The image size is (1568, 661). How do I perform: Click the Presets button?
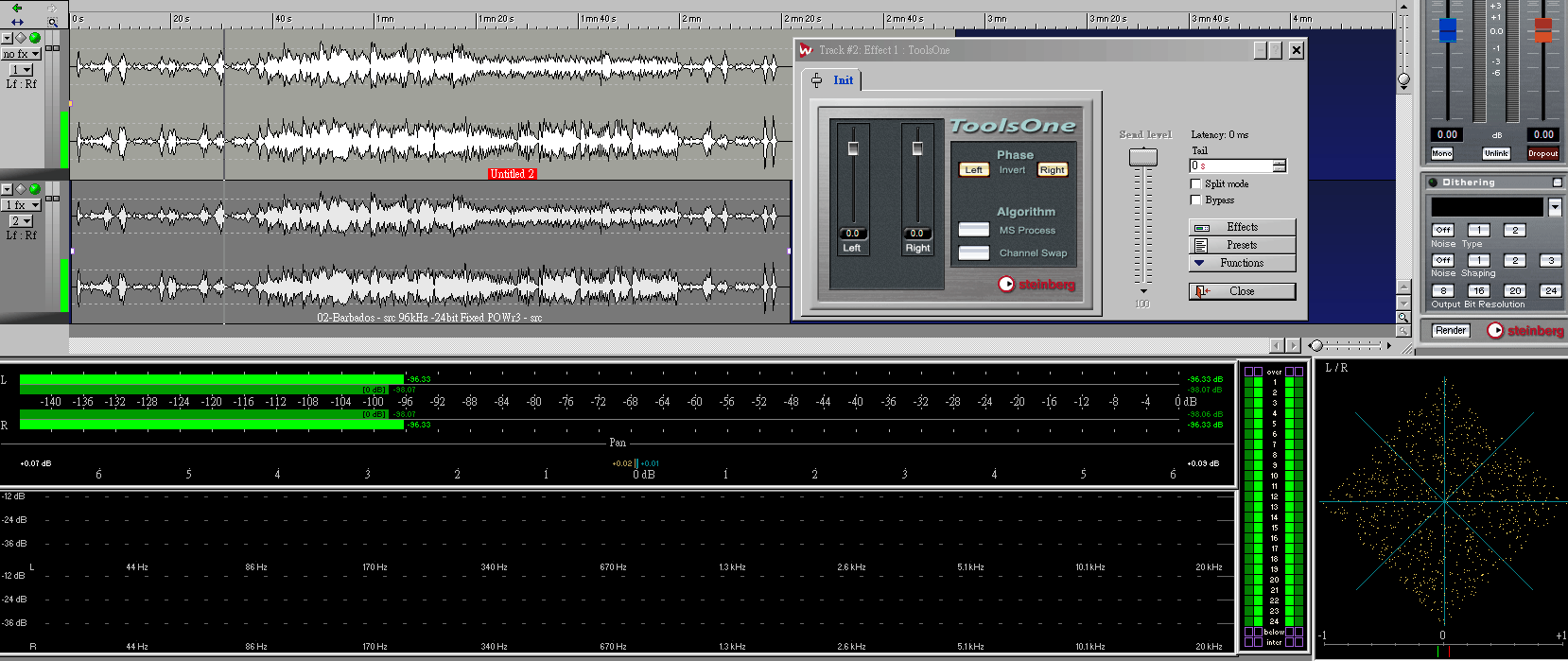click(x=1242, y=245)
